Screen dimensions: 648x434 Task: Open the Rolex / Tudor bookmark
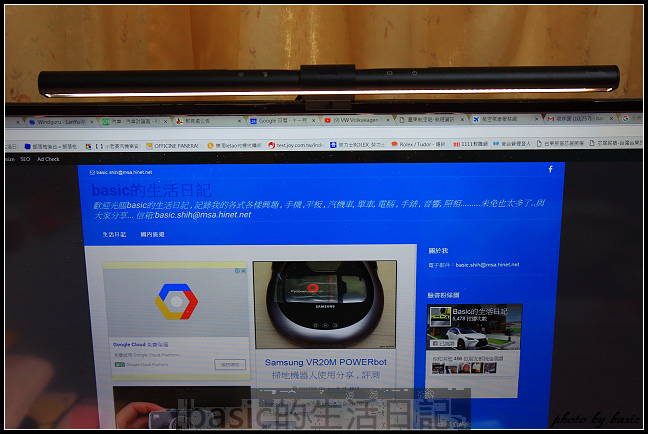(x=418, y=144)
